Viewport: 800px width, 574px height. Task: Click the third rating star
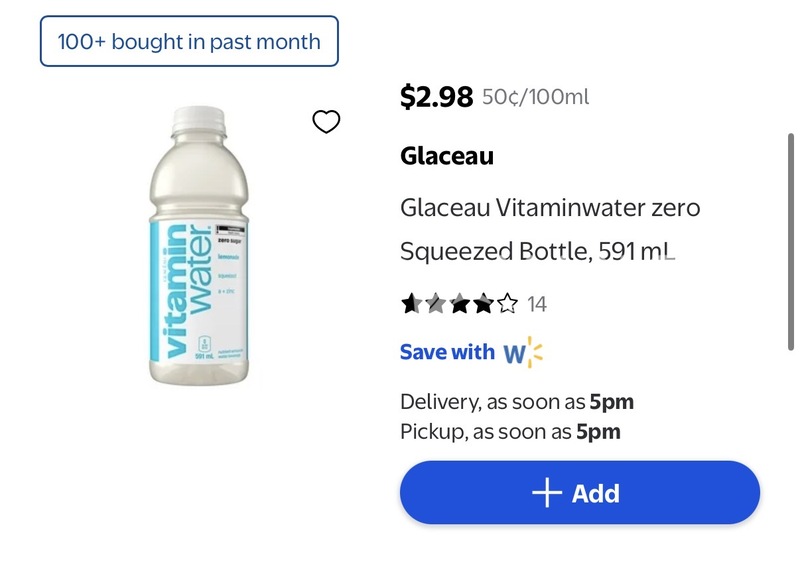pos(460,304)
